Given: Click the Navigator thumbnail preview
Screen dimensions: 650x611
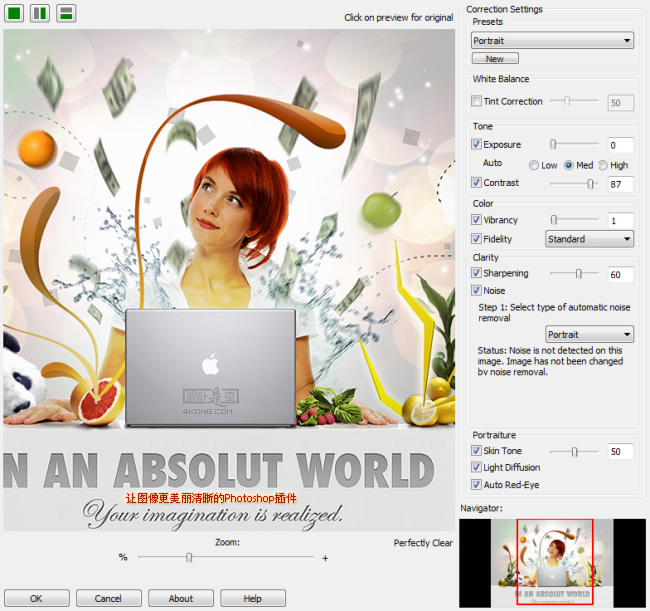Looking at the screenshot, I should coord(553,561).
